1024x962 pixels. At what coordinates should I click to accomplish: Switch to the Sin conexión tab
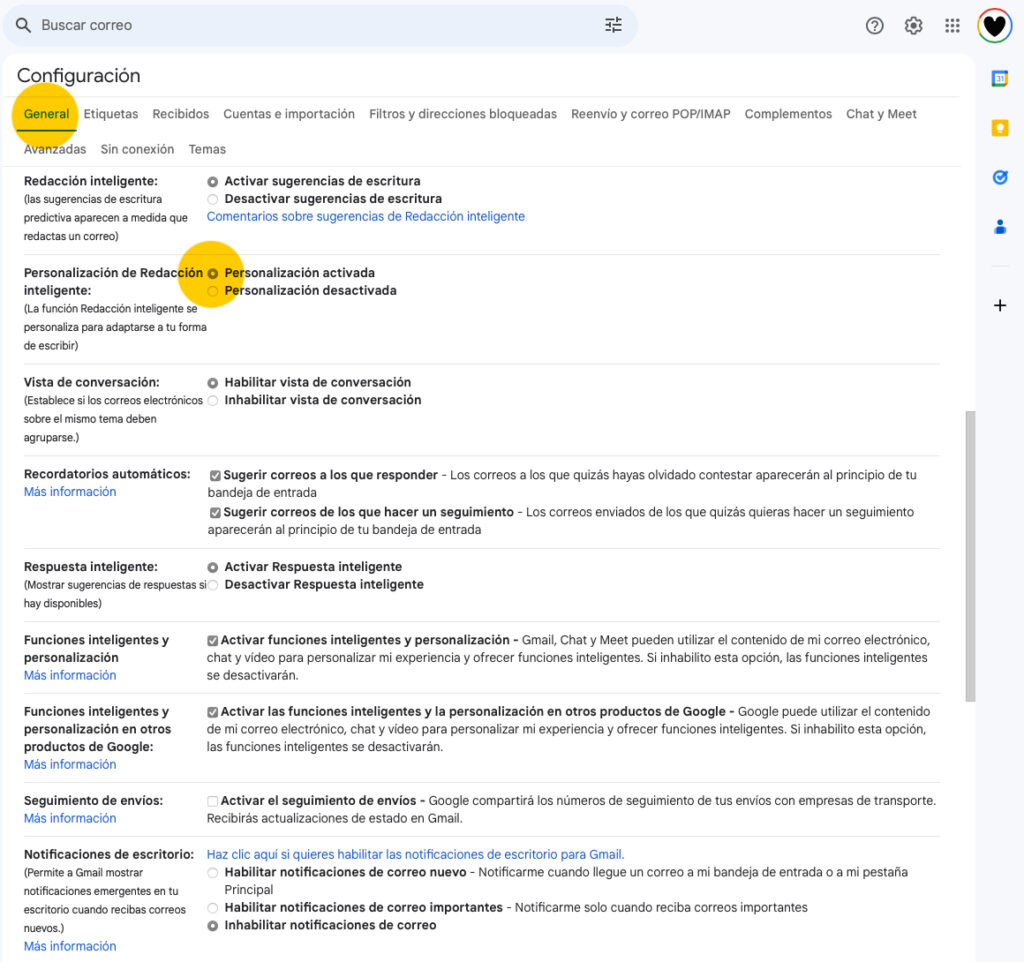(x=137, y=149)
